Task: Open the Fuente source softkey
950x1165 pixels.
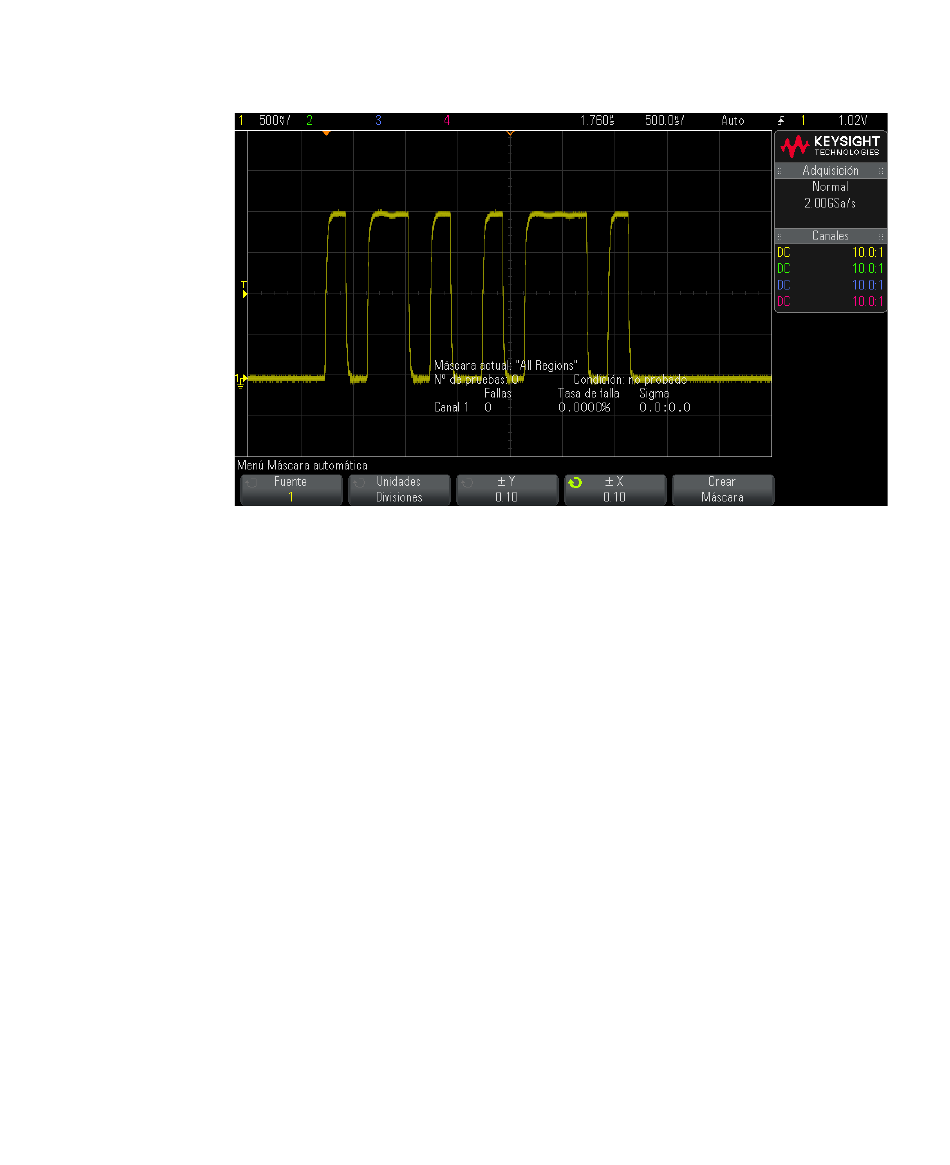Action: pyautogui.click(x=291, y=490)
